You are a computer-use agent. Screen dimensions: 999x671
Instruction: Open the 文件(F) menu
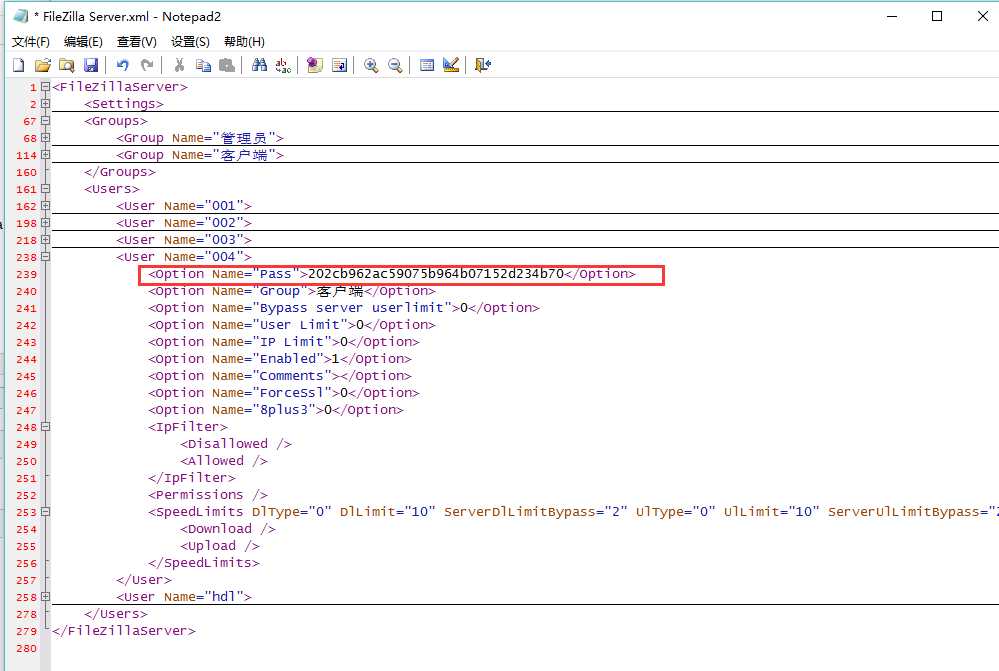[x=31, y=41]
